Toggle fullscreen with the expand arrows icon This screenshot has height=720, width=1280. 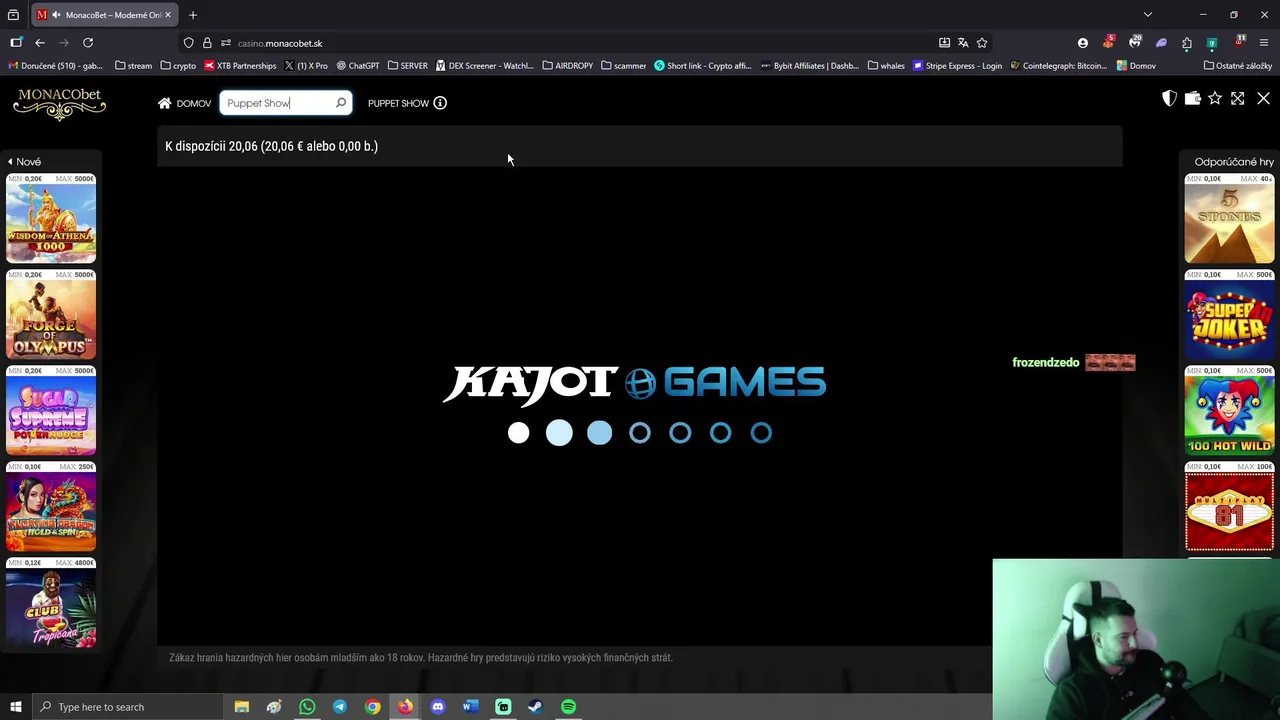click(1238, 98)
